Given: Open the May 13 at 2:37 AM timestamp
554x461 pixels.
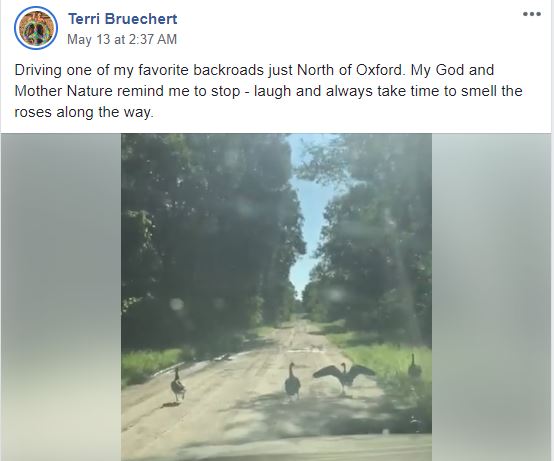Looking at the screenshot, I should tap(122, 39).
